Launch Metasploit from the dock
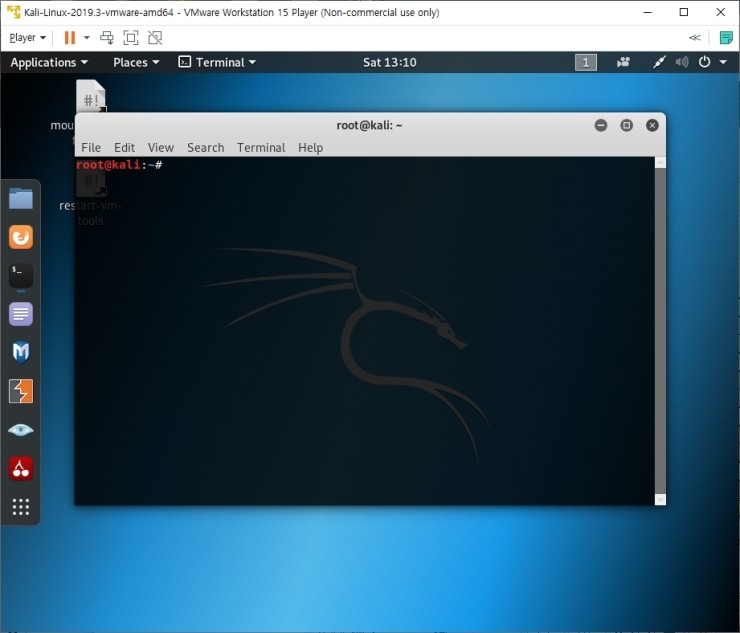The width and height of the screenshot is (740, 633). pyautogui.click(x=21, y=353)
